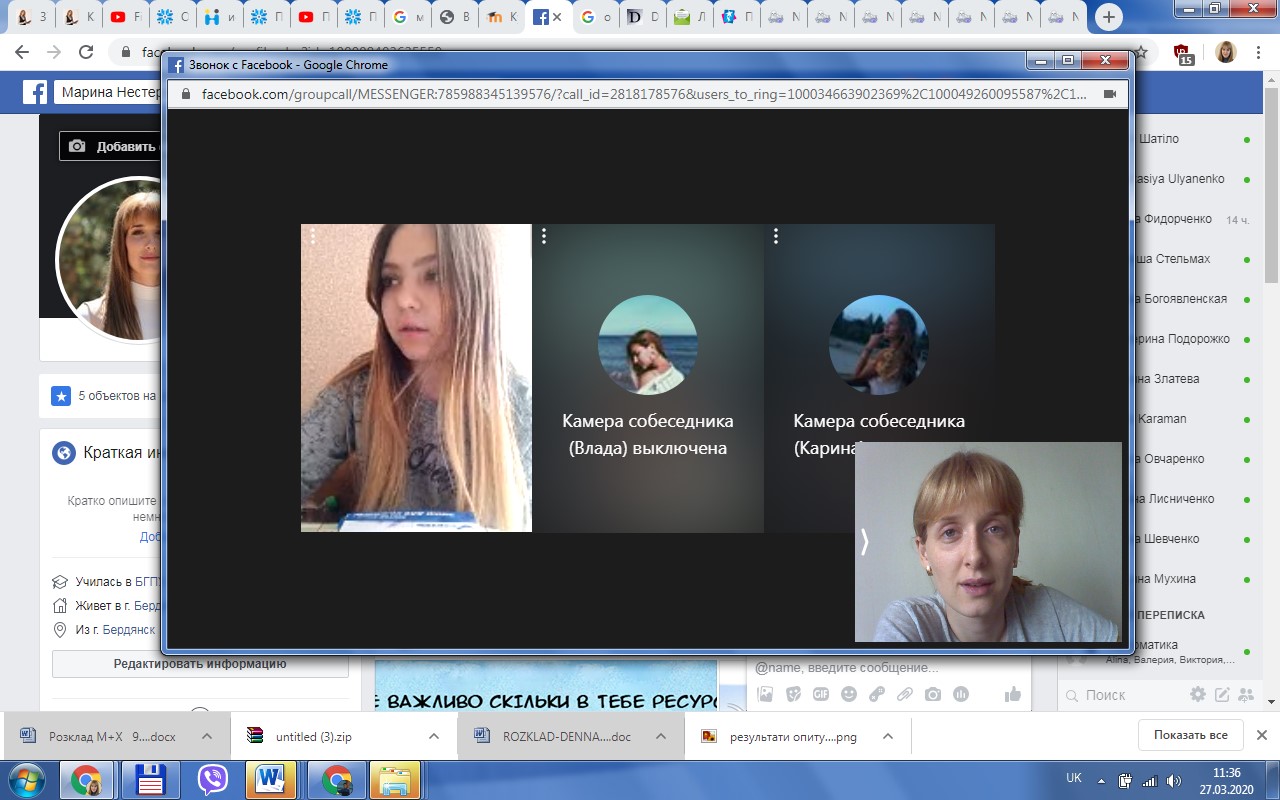
Task: Click new message compose icon in chat sidebar
Action: click(x=1222, y=694)
